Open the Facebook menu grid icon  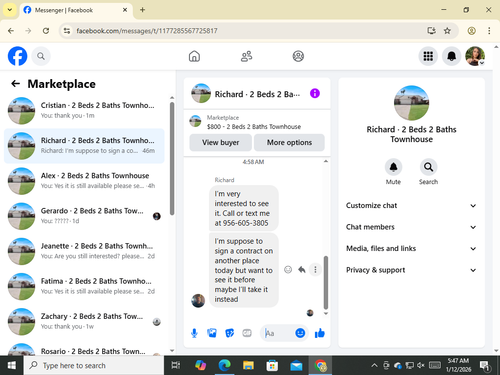(428, 56)
